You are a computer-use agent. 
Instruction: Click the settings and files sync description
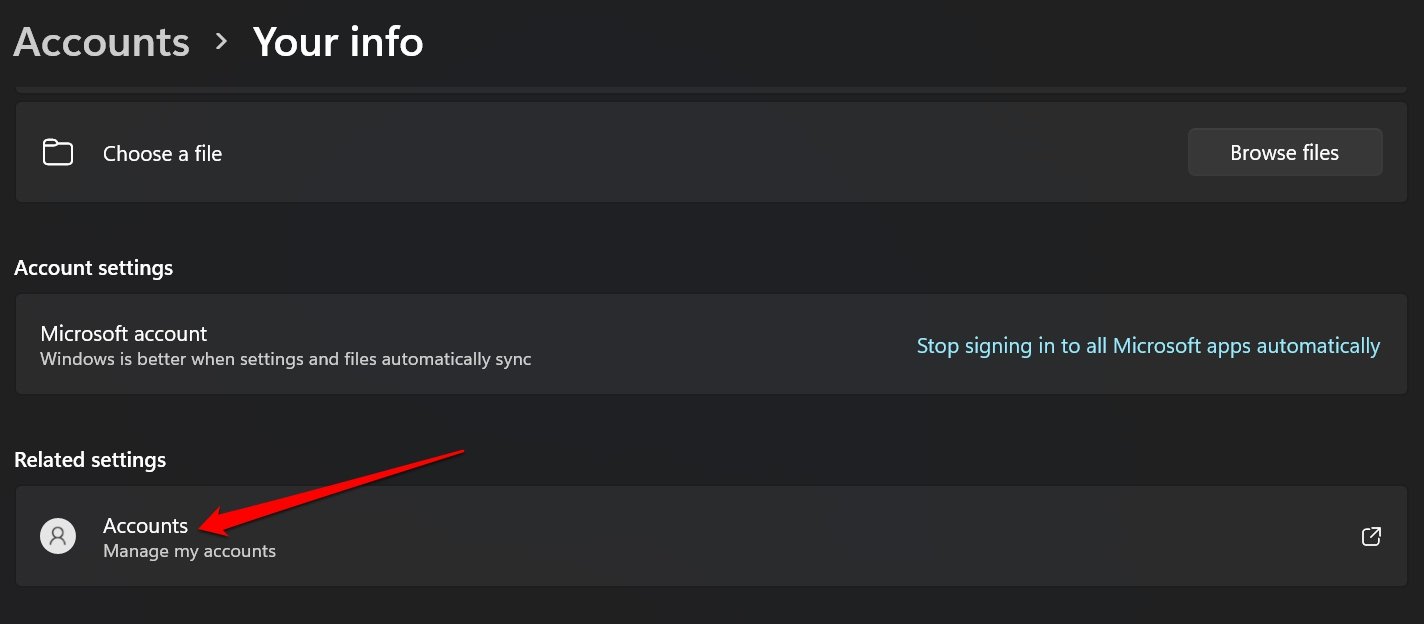tap(286, 359)
